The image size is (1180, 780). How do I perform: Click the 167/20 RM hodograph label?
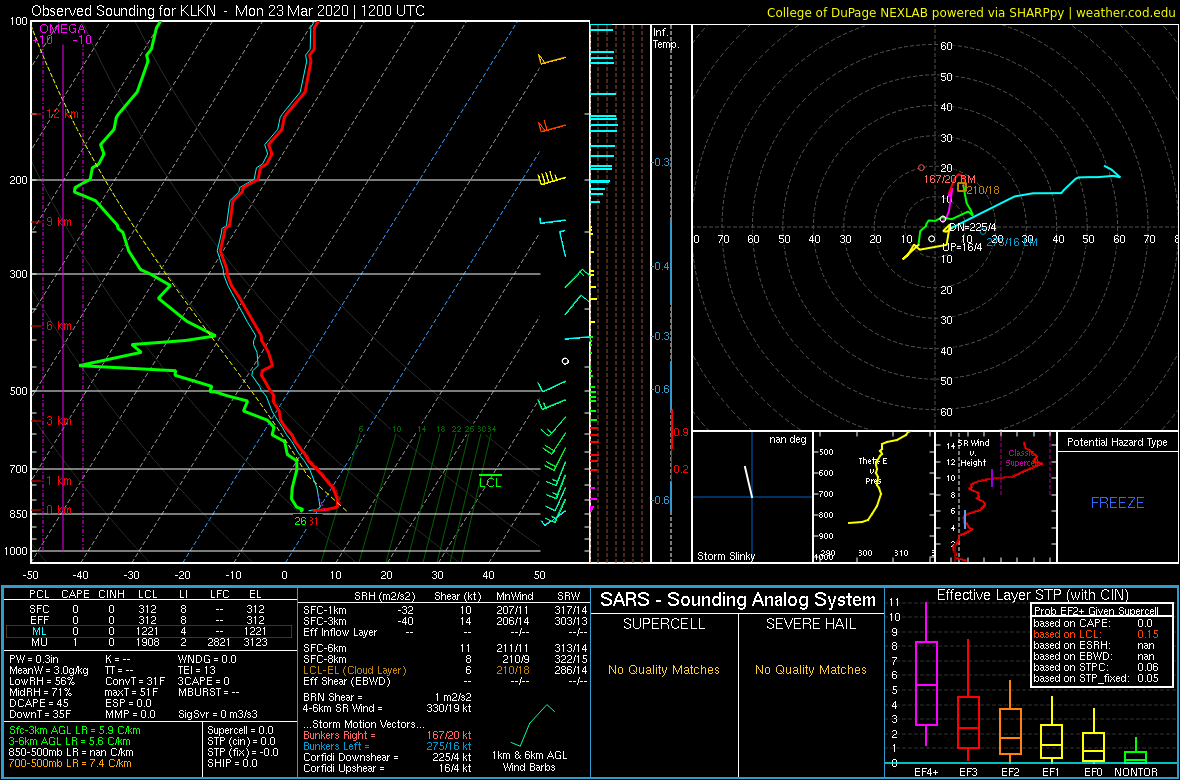(x=950, y=178)
